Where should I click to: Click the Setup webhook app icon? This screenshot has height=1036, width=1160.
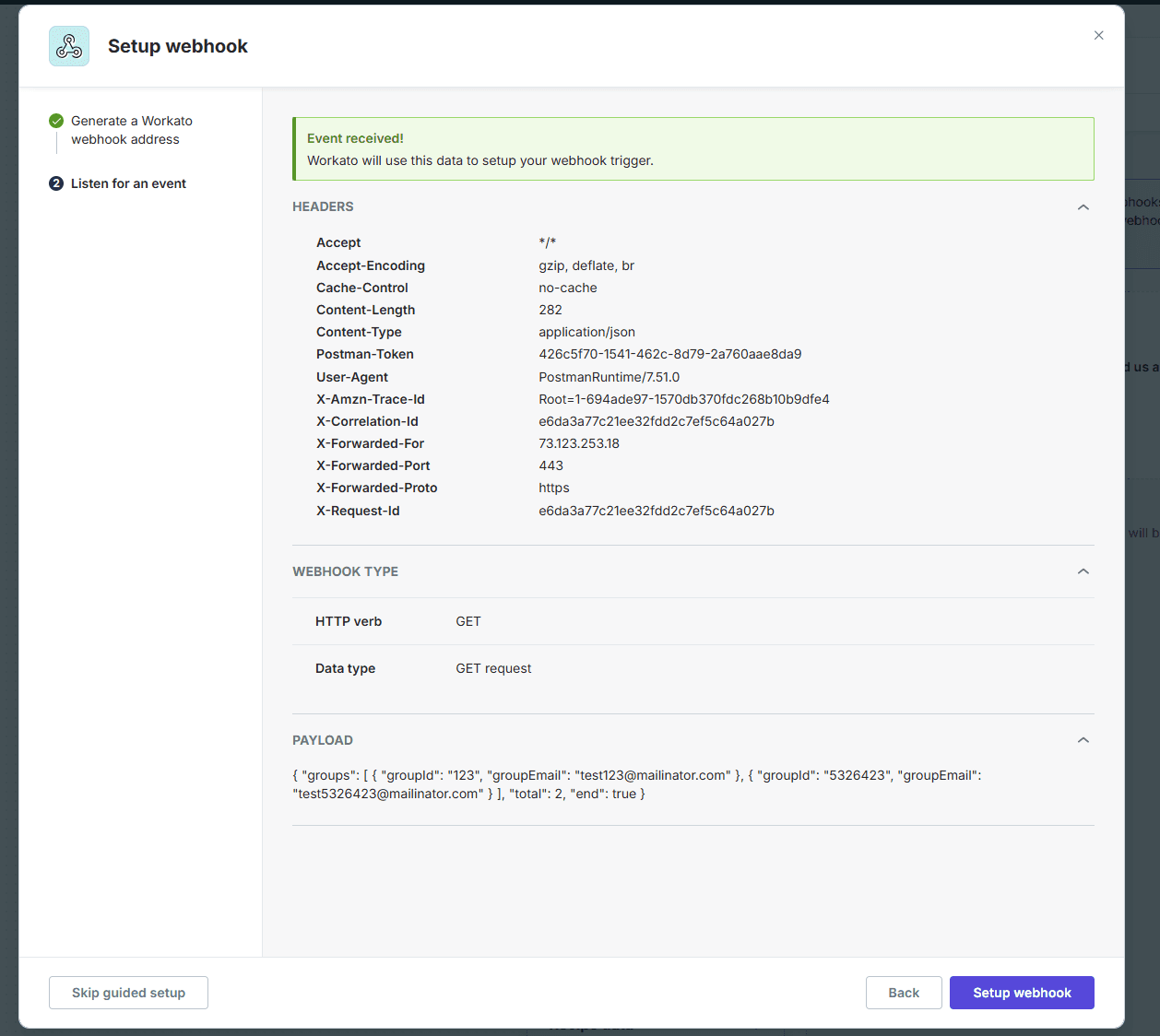(x=68, y=45)
